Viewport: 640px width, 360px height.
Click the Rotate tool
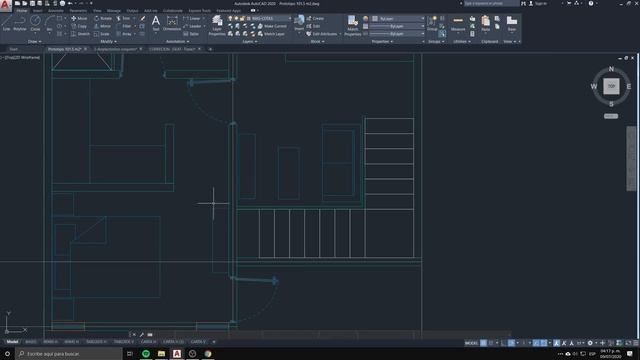click(x=103, y=18)
